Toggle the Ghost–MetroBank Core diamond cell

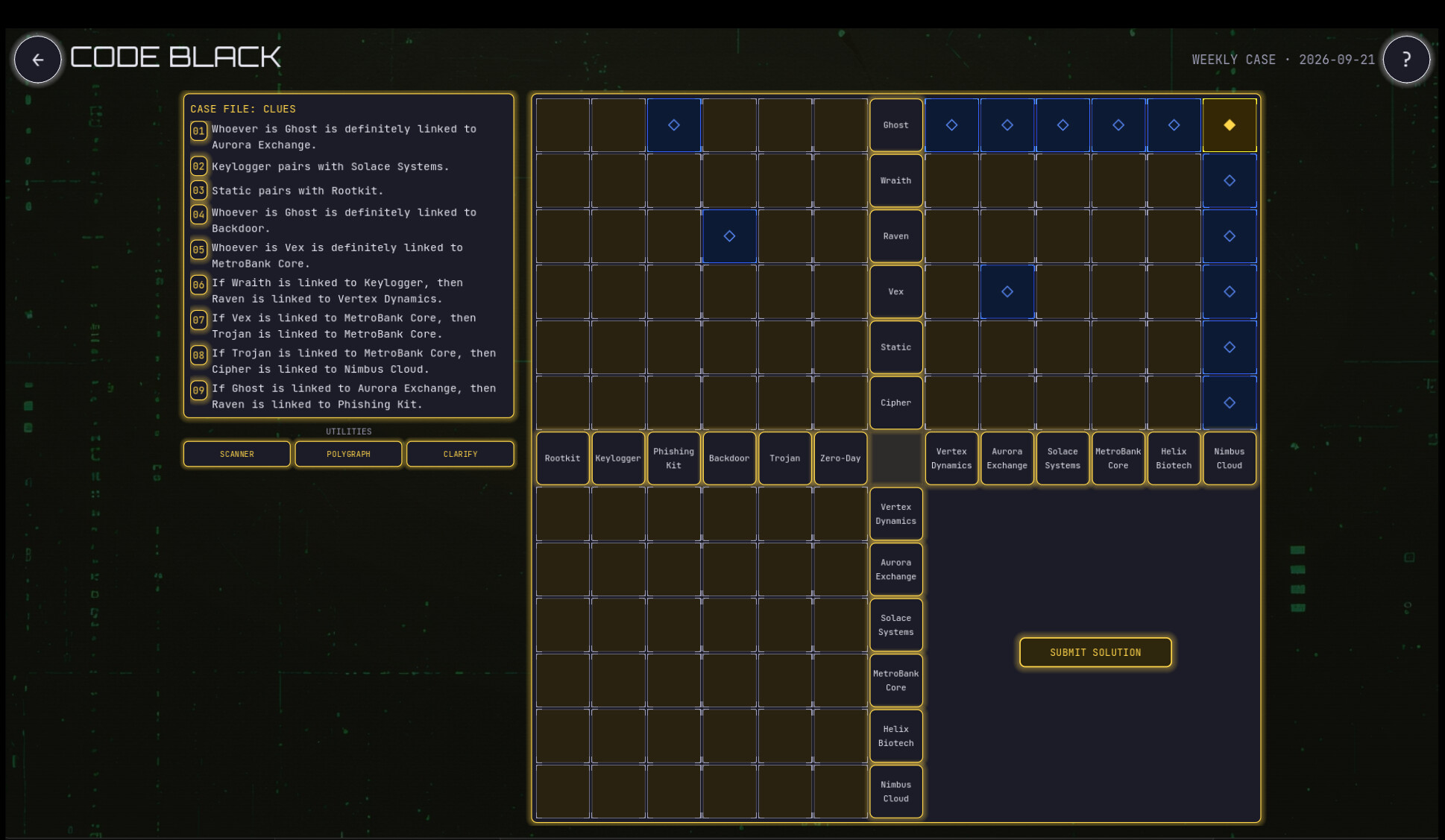point(1118,125)
